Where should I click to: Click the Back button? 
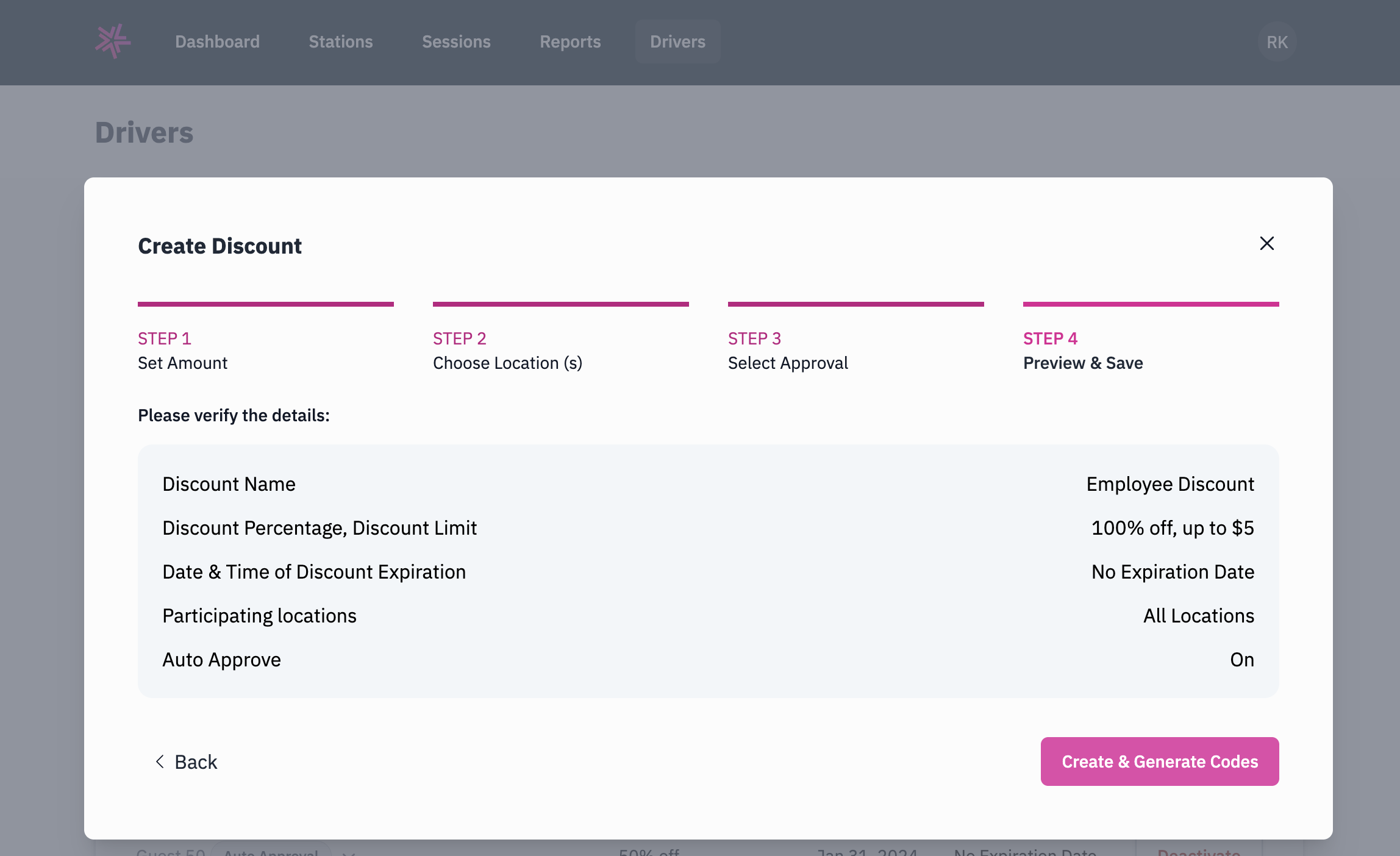tap(187, 761)
